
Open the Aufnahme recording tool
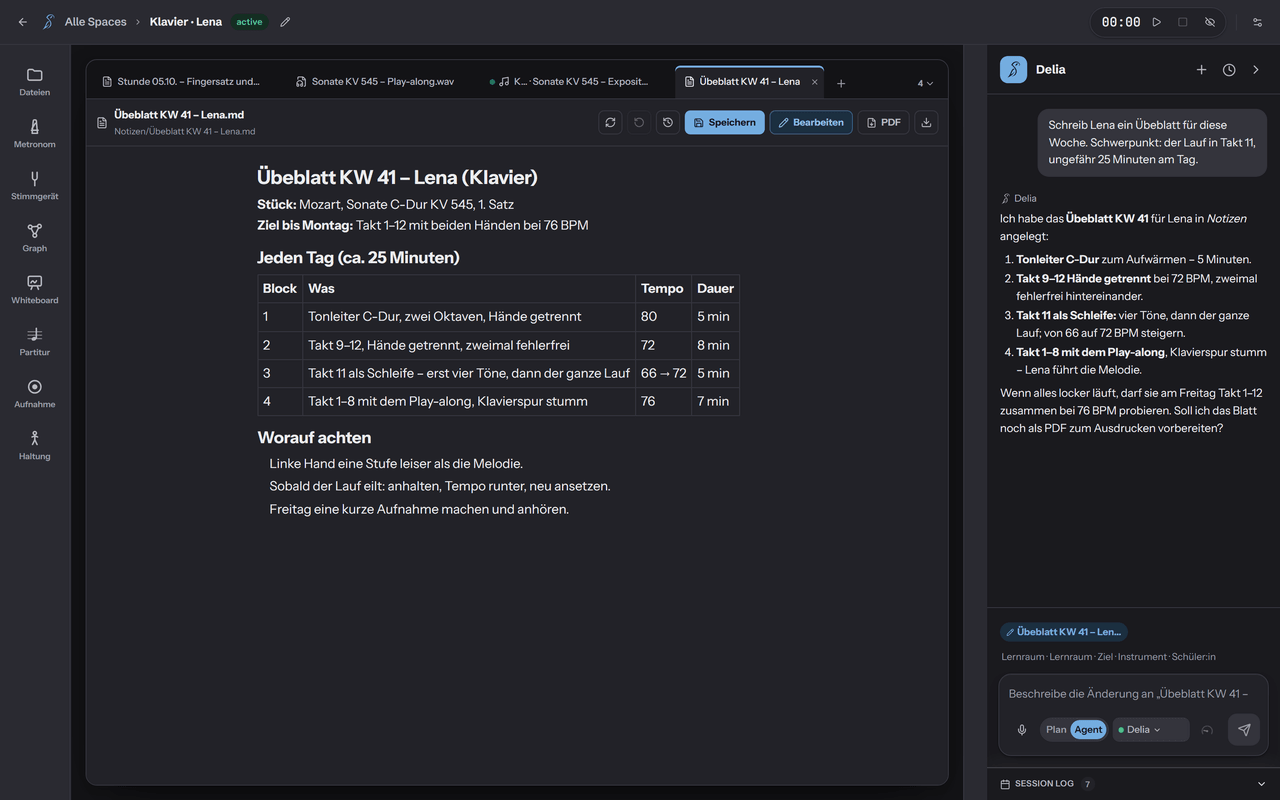pos(34,394)
